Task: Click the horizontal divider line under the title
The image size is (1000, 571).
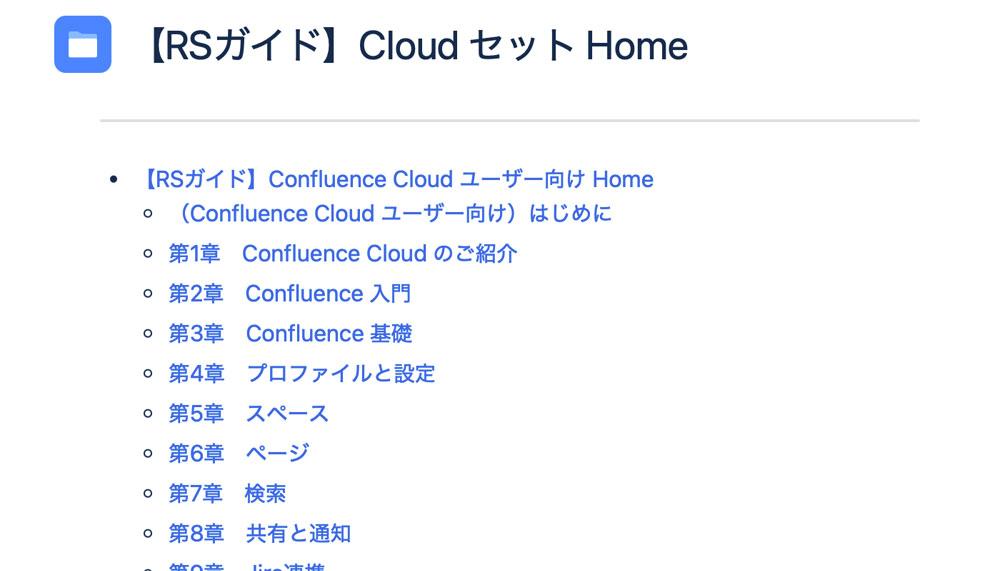Action: point(510,120)
